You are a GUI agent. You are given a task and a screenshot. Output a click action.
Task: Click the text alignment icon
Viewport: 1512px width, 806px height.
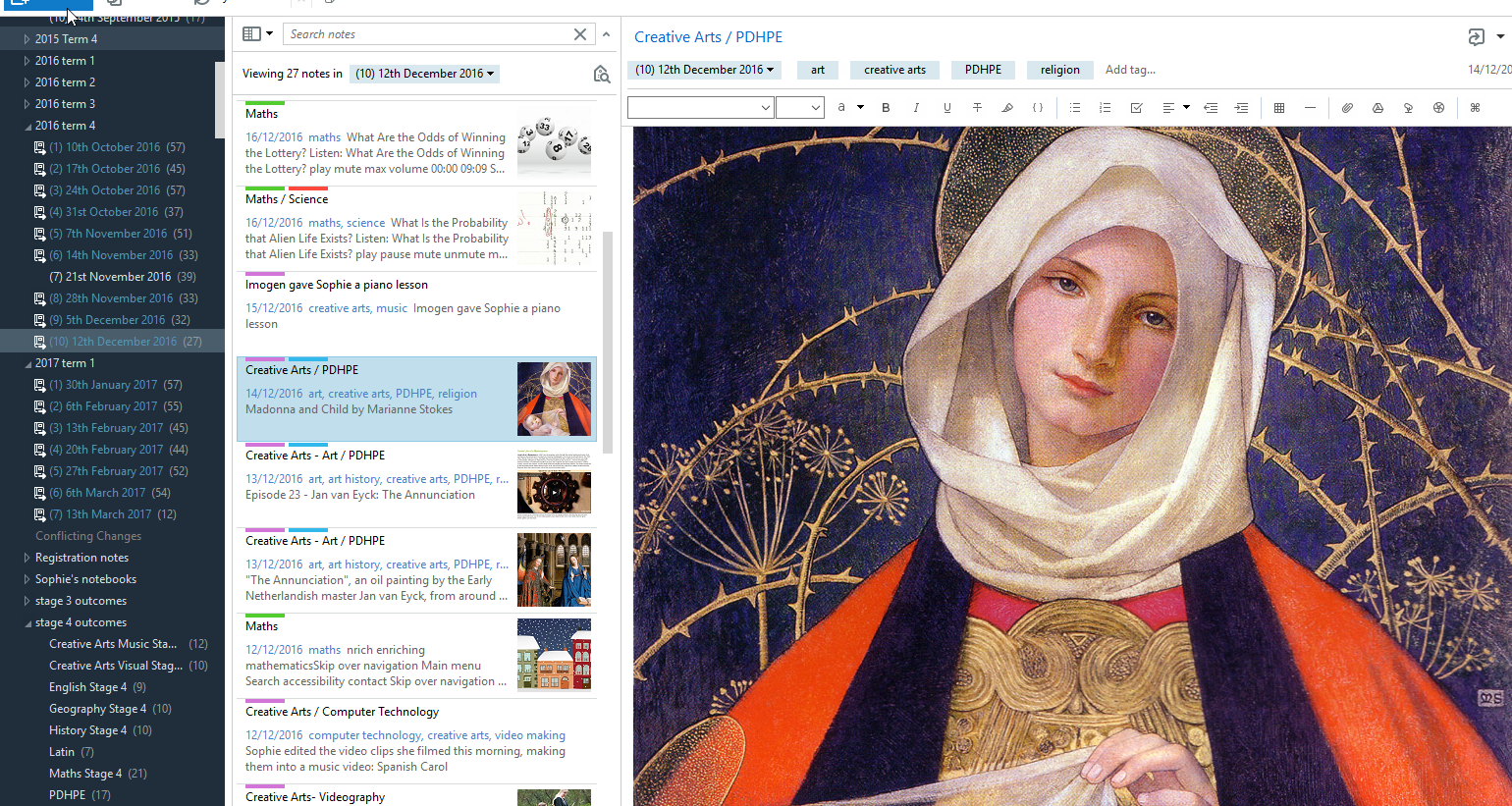click(1168, 108)
